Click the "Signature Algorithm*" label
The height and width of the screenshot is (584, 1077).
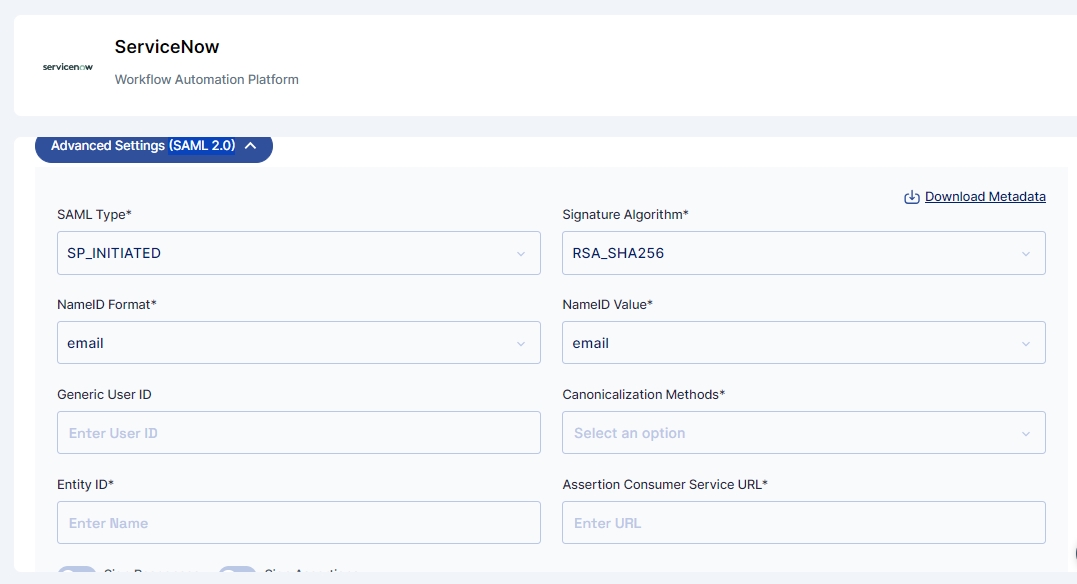[625, 214]
